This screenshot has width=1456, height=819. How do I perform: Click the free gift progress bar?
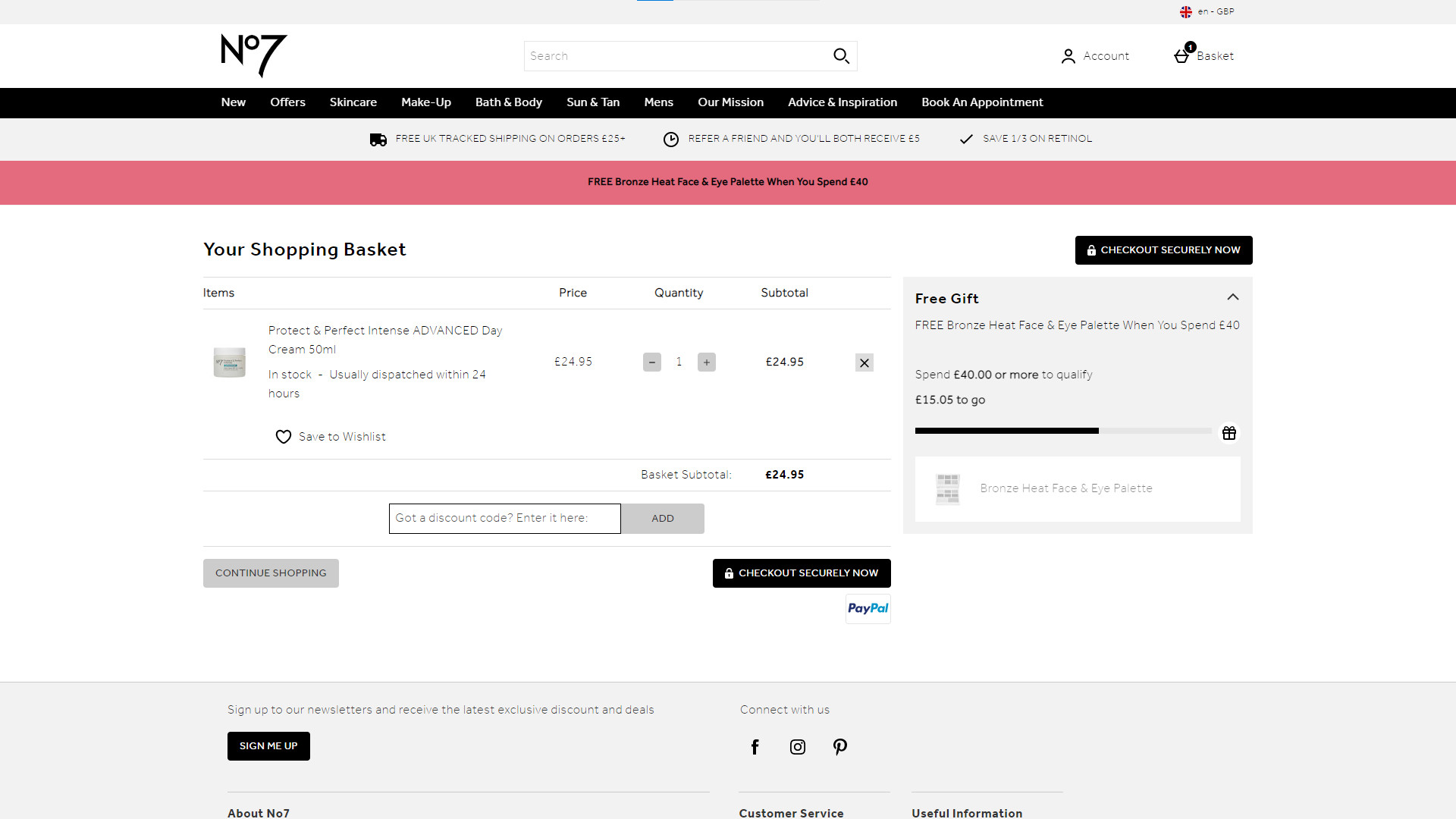(1063, 431)
